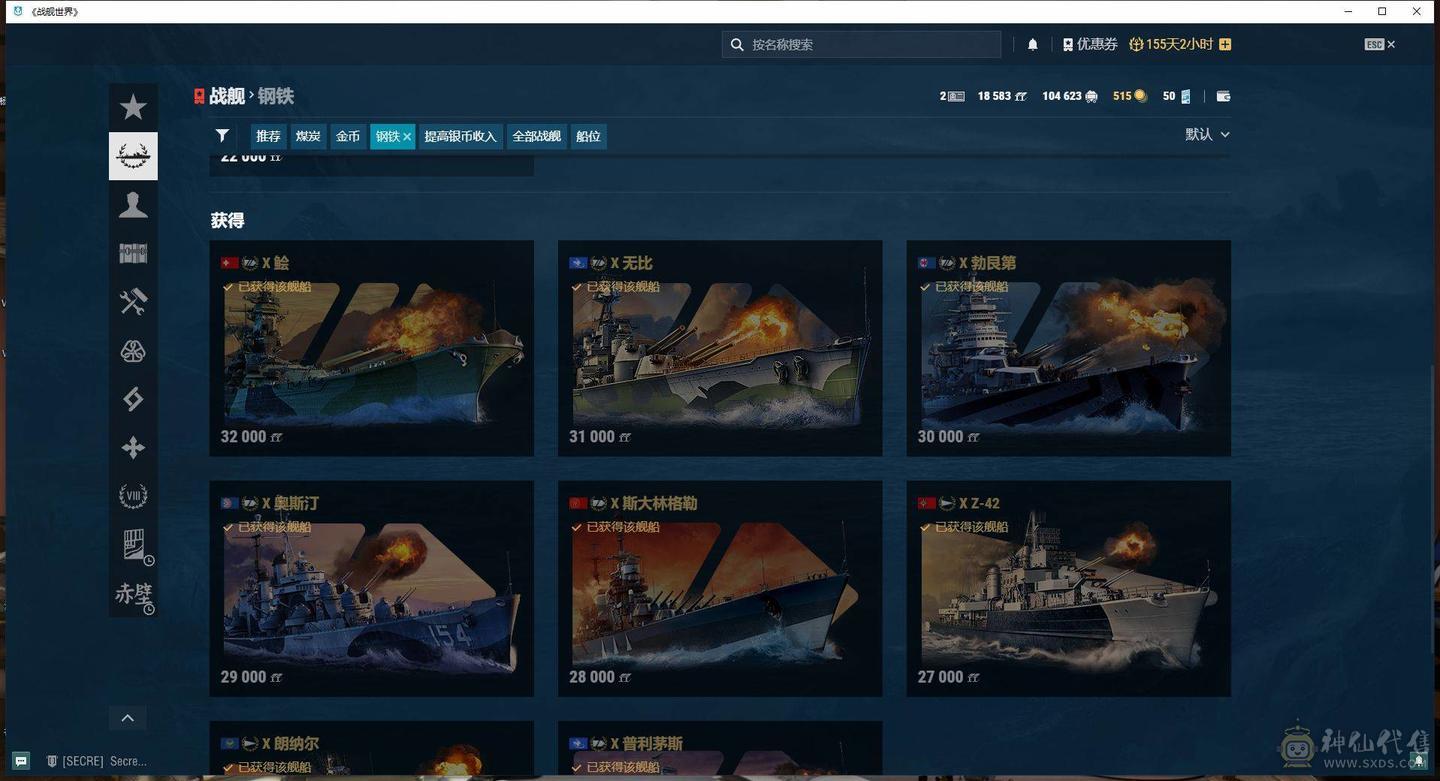The image size is (1440, 781).
Task: Select the 全部战舰 filter chip
Action: pos(537,136)
